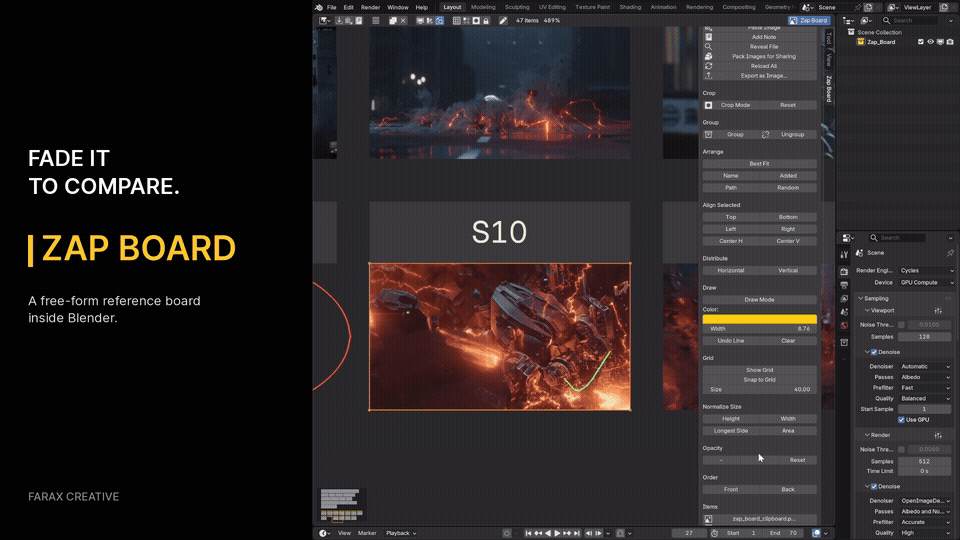Open the File menu
Screen dimensions: 960x540
[331, 7]
